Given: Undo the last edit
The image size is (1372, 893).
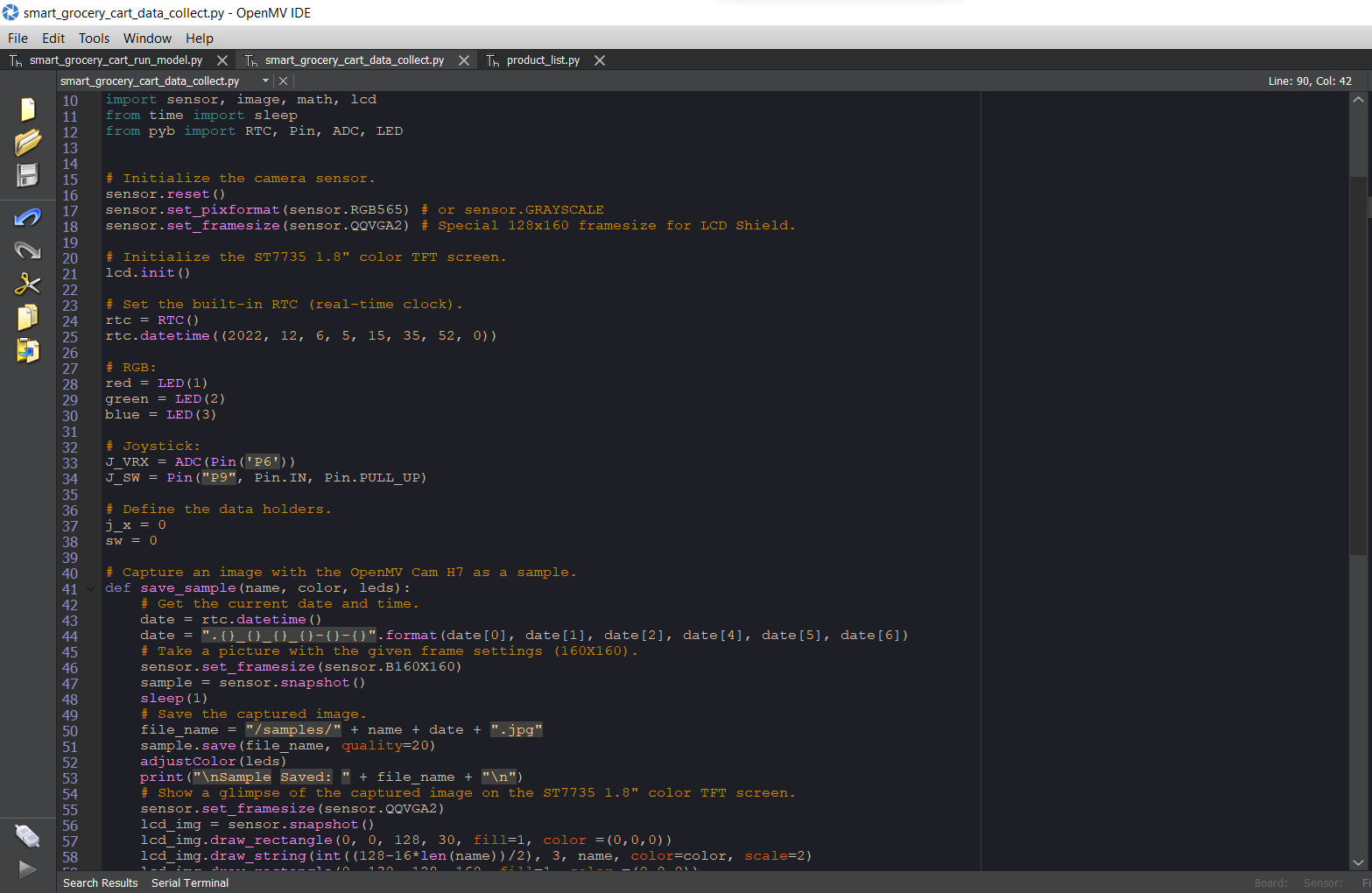Looking at the screenshot, I should pyautogui.click(x=26, y=216).
